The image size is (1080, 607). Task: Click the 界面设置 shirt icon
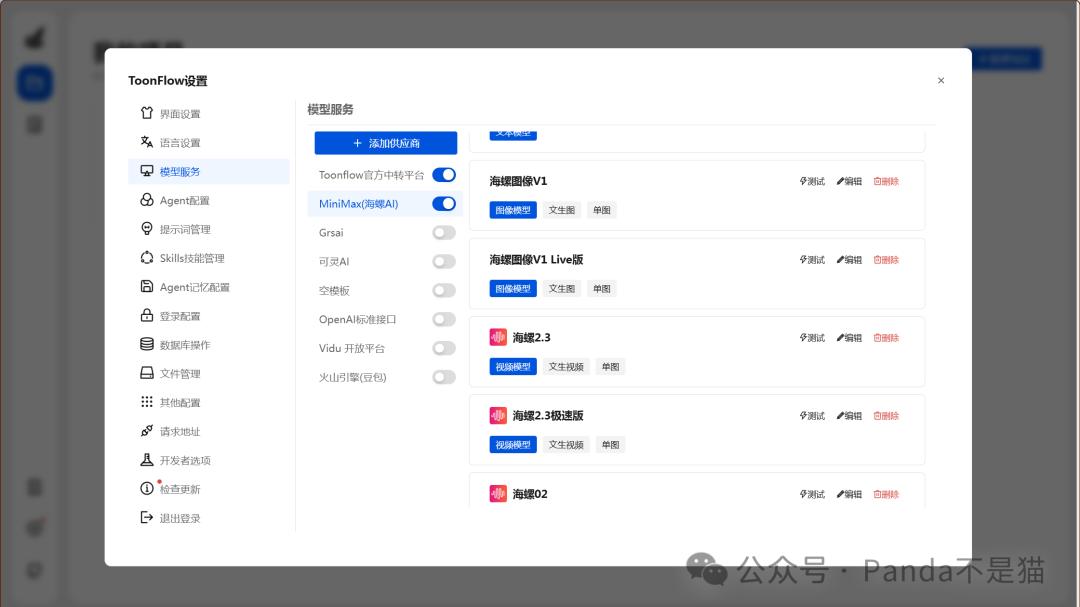coord(147,113)
